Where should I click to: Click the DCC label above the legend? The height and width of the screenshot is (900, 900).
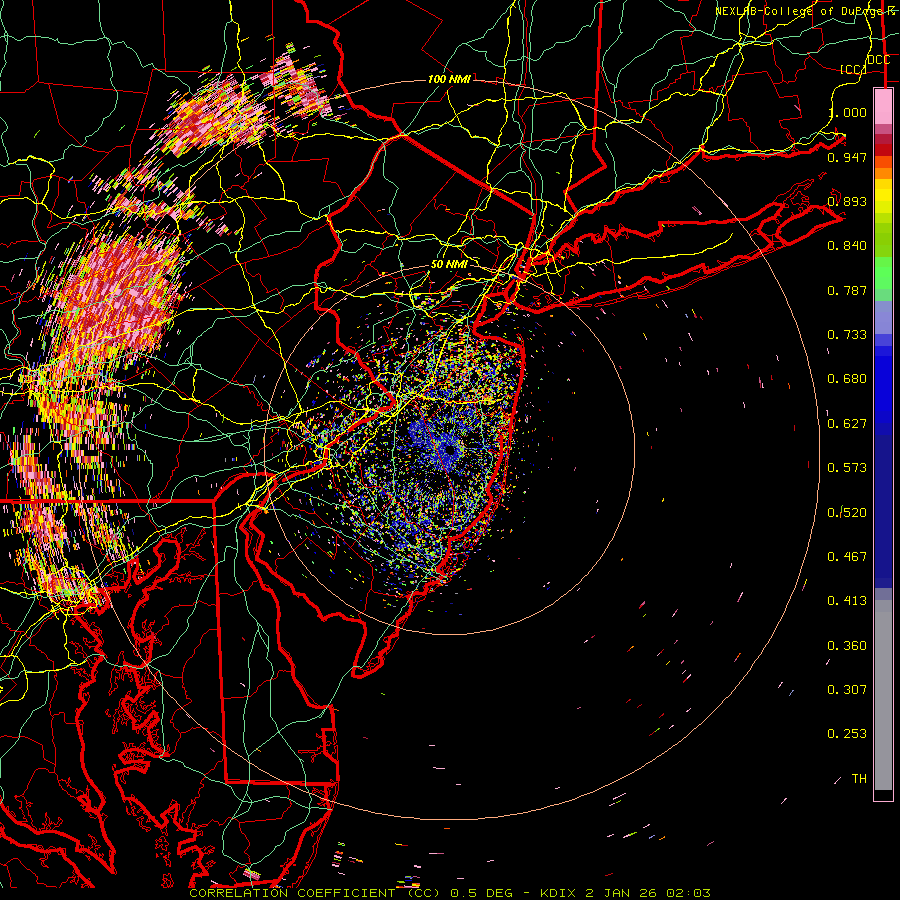tap(878, 59)
